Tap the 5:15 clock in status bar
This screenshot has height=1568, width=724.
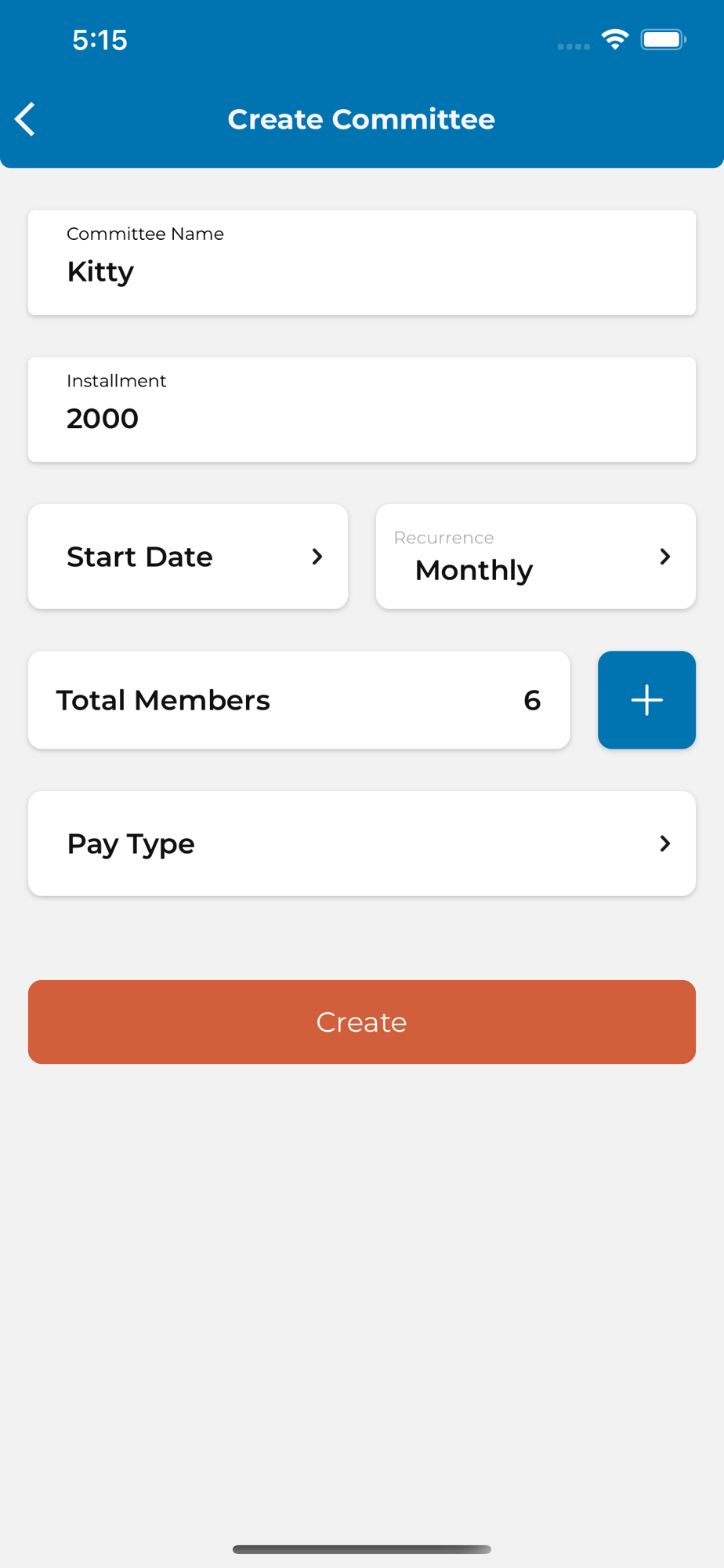coord(100,40)
